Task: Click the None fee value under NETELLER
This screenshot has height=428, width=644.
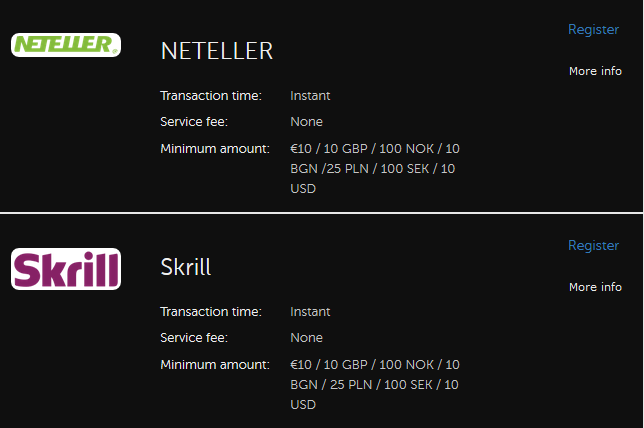Action: coord(306,122)
